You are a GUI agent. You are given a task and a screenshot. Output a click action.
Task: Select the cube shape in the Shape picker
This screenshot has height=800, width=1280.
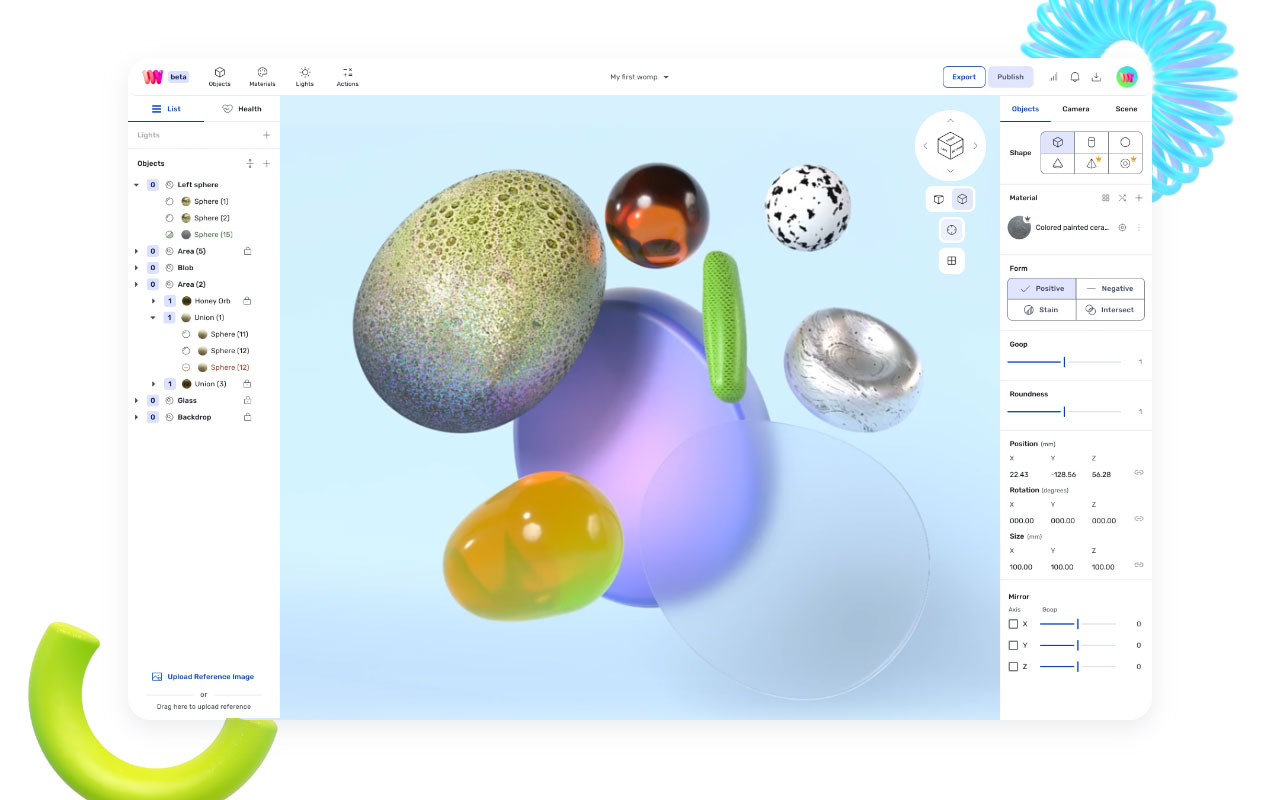pos(1057,142)
